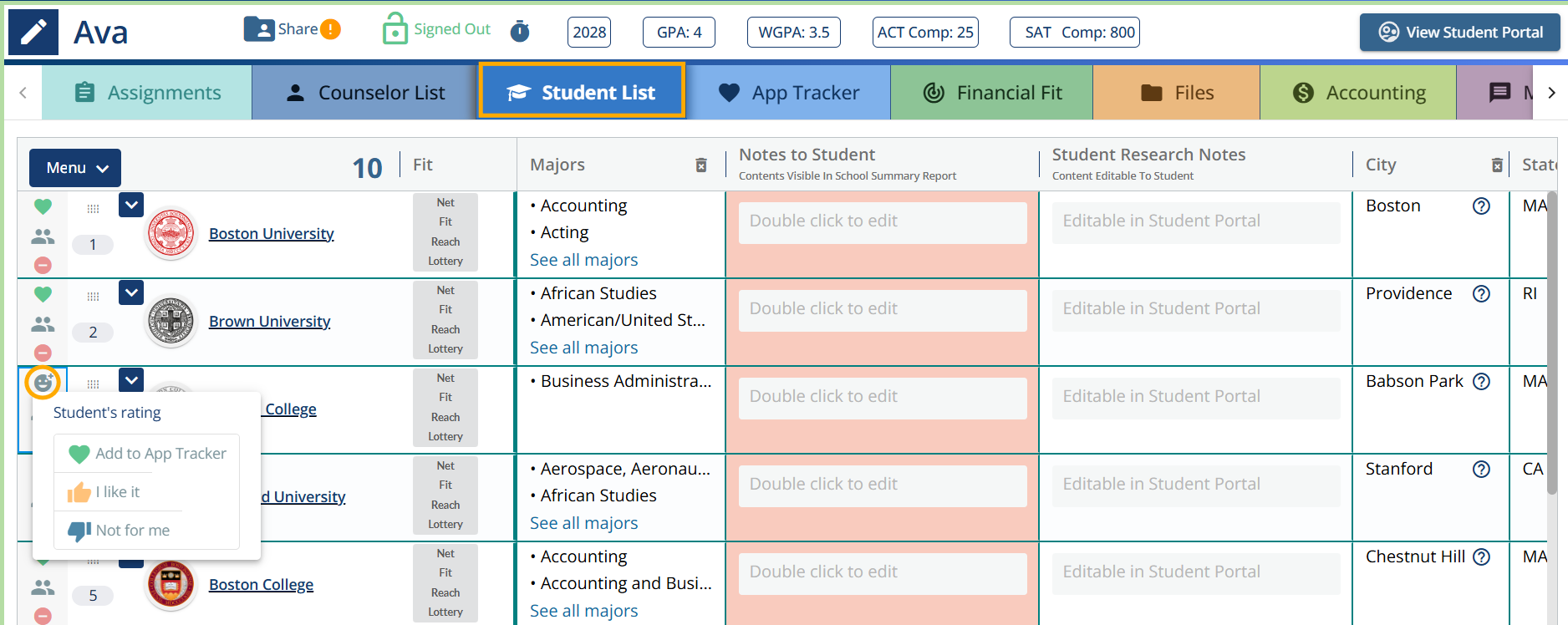Click the people icon for Brown University

(x=43, y=324)
